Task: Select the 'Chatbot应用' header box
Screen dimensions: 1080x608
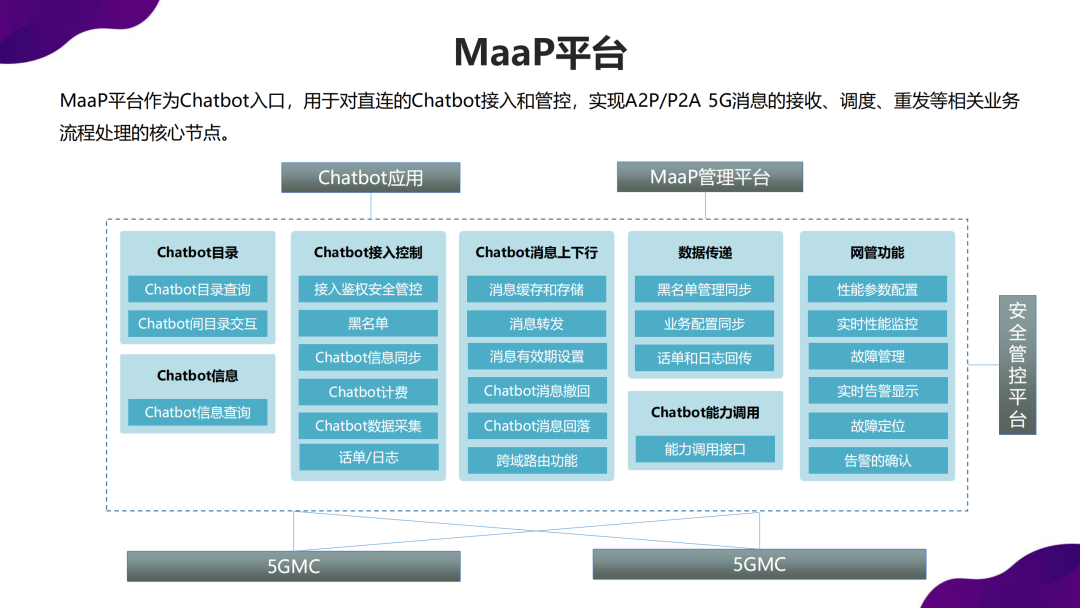Action: point(371,178)
